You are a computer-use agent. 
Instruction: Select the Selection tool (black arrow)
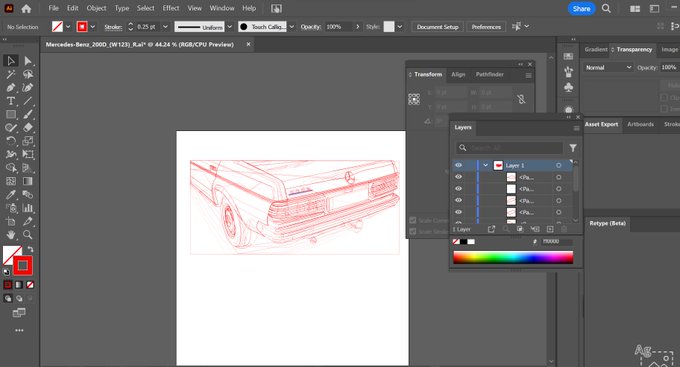[11, 61]
